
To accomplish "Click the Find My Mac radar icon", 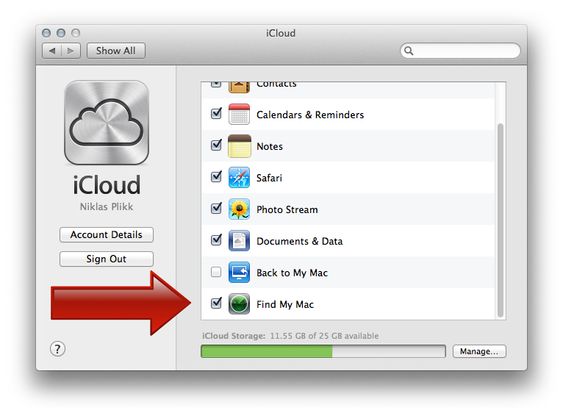I will [x=239, y=304].
